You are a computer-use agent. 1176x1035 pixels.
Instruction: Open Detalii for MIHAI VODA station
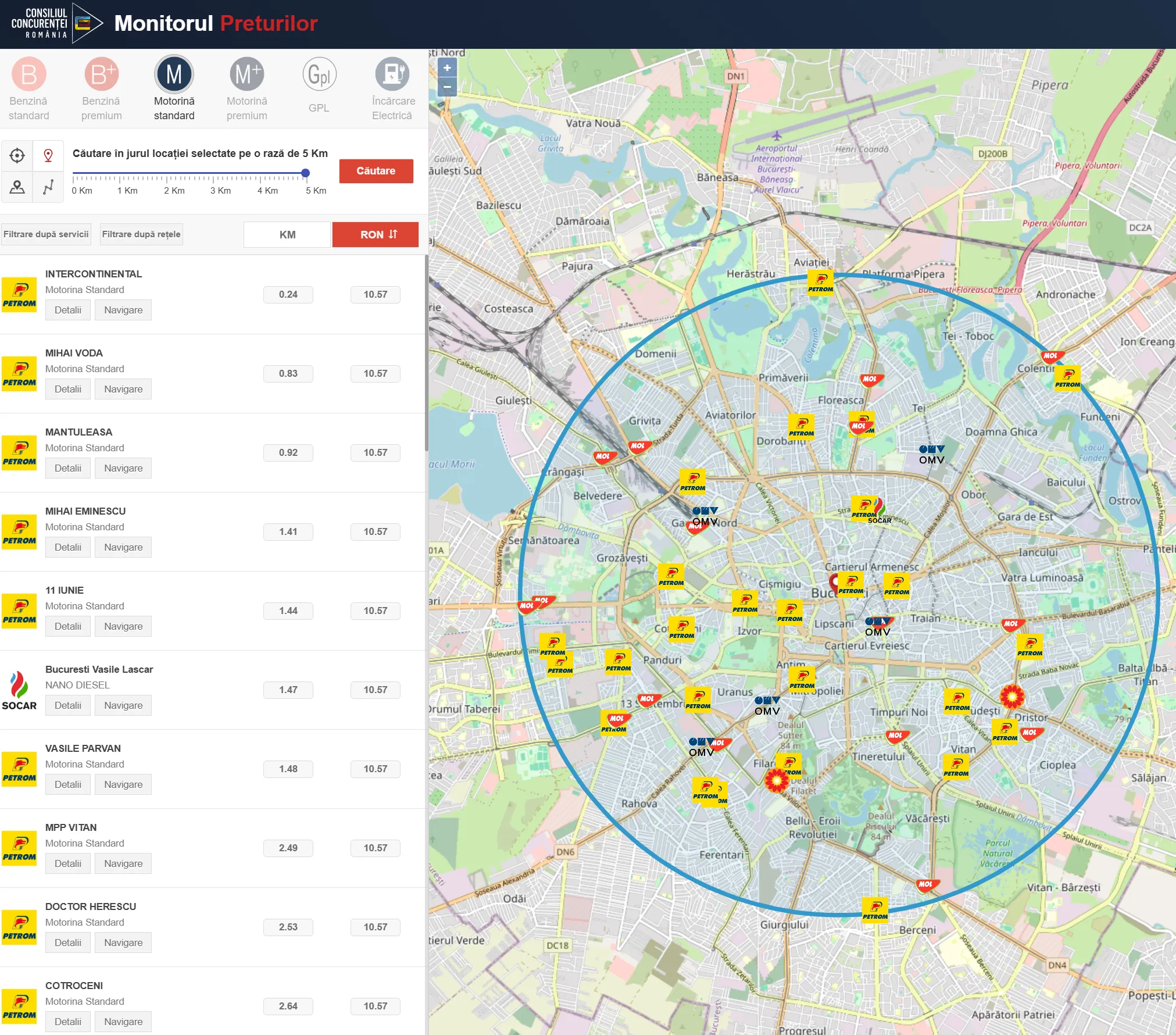(68, 389)
